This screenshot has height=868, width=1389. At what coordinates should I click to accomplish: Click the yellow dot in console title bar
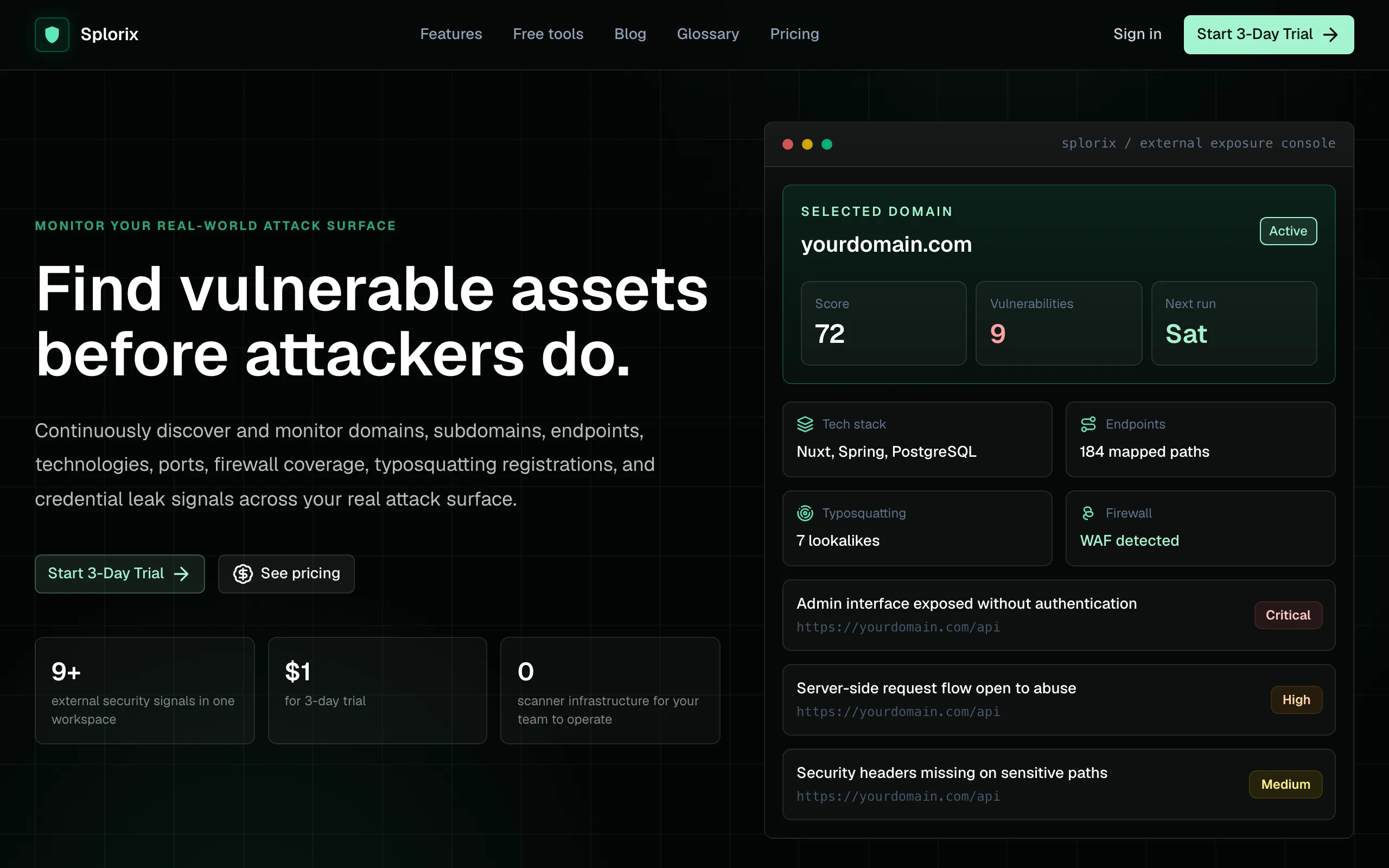807,144
